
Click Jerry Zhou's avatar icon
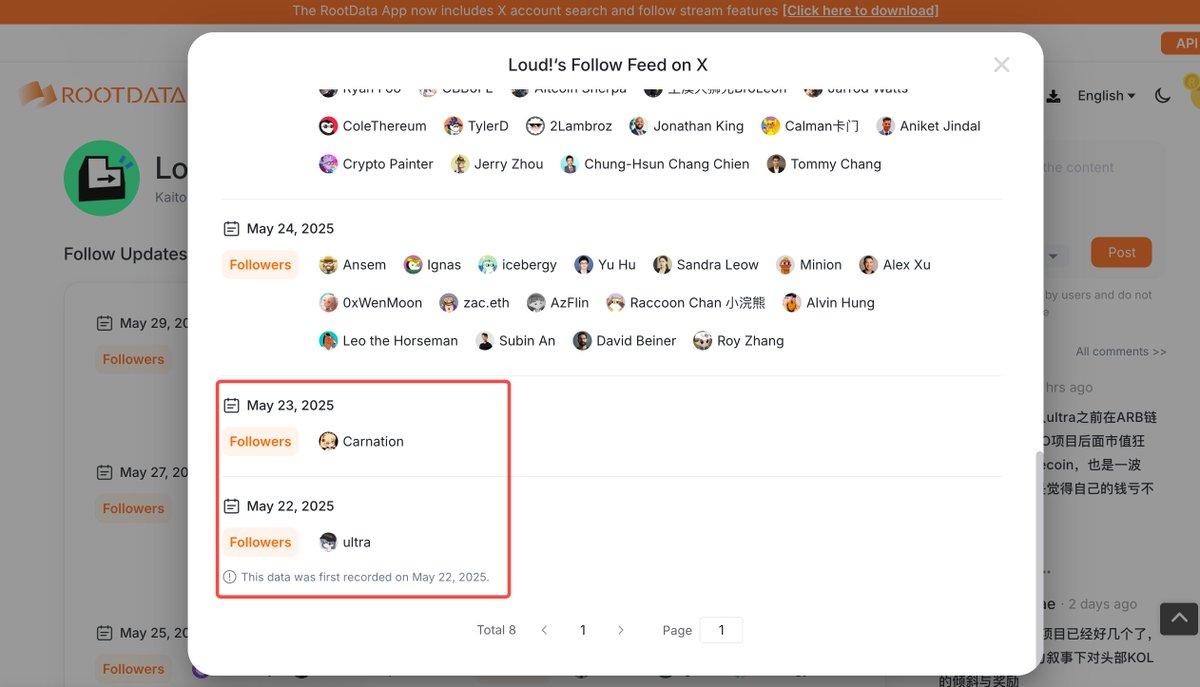(460, 164)
